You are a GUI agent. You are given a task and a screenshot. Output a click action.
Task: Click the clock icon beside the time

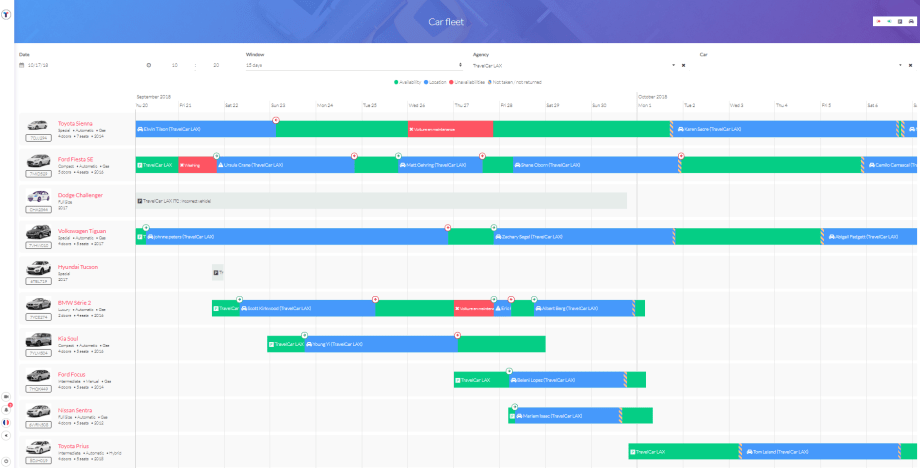pos(148,65)
